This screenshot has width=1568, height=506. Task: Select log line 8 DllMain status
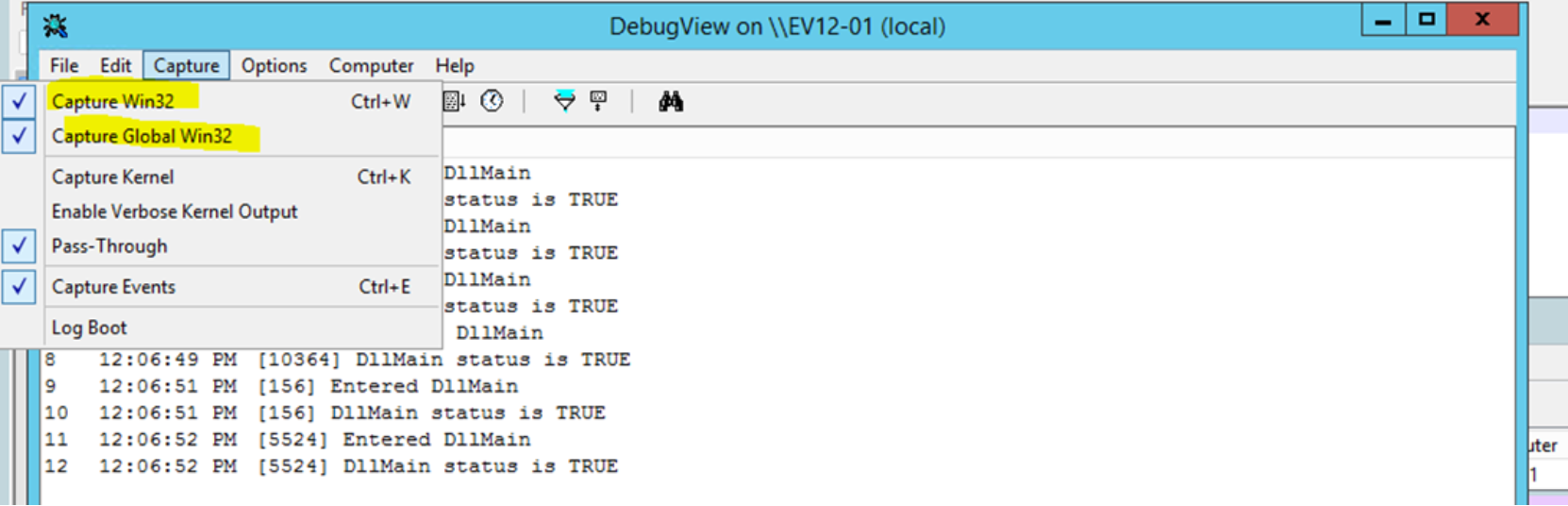coord(337,360)
